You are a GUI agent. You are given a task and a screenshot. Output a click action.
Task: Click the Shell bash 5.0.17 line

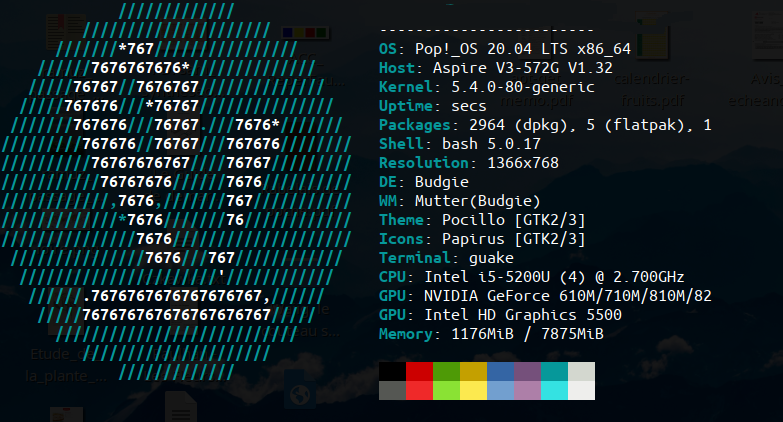click(459, 144)
